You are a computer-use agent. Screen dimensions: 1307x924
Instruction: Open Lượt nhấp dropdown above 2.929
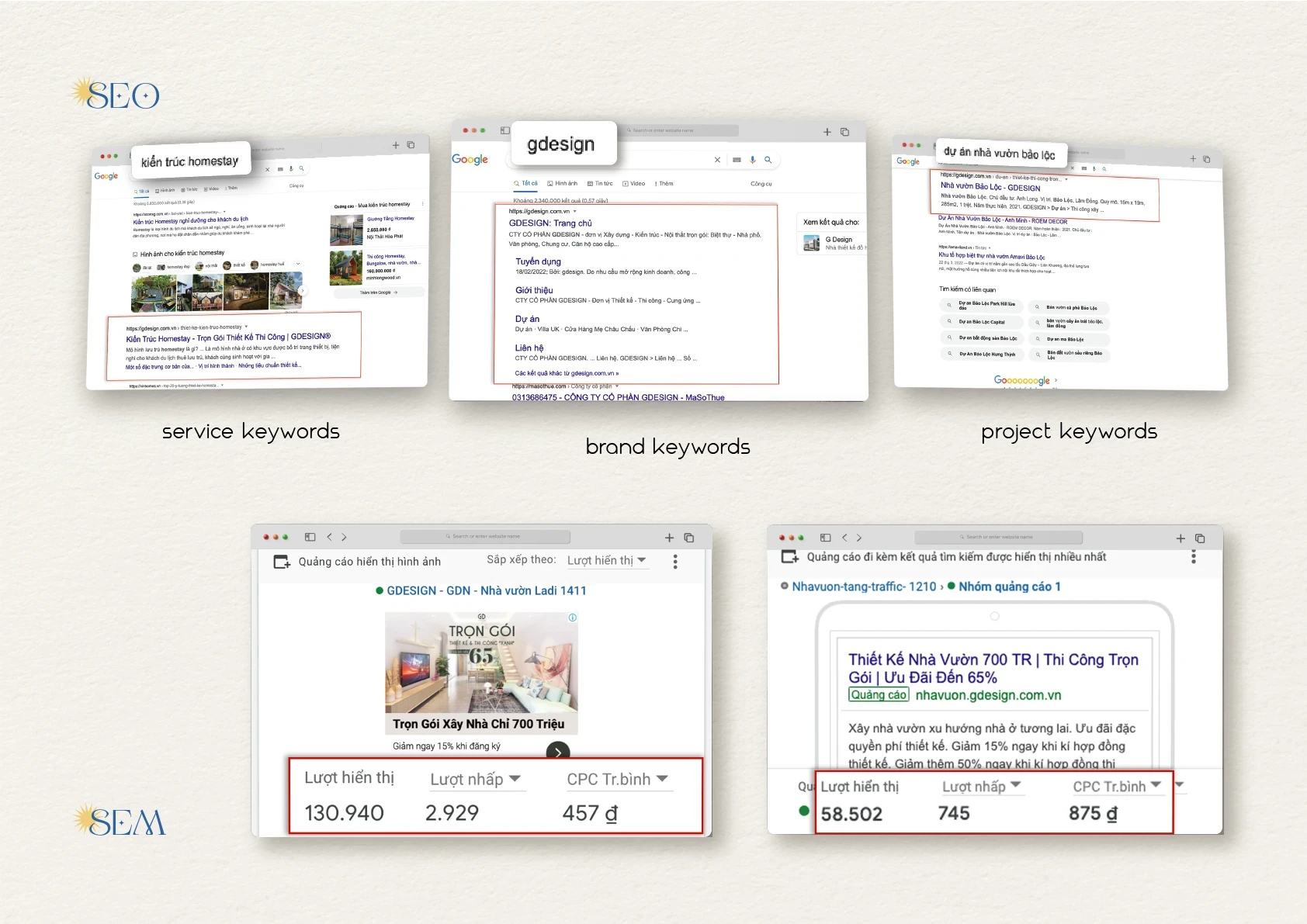click(476, 779)
